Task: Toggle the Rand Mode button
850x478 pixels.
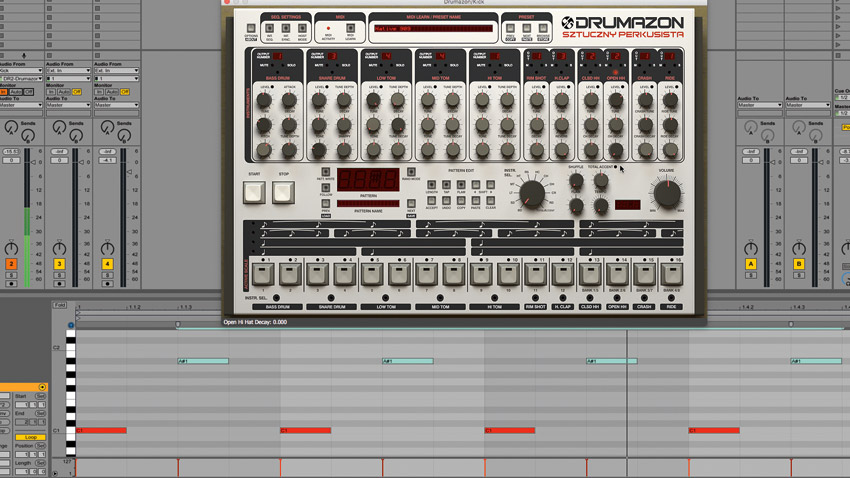Action: 411,172
